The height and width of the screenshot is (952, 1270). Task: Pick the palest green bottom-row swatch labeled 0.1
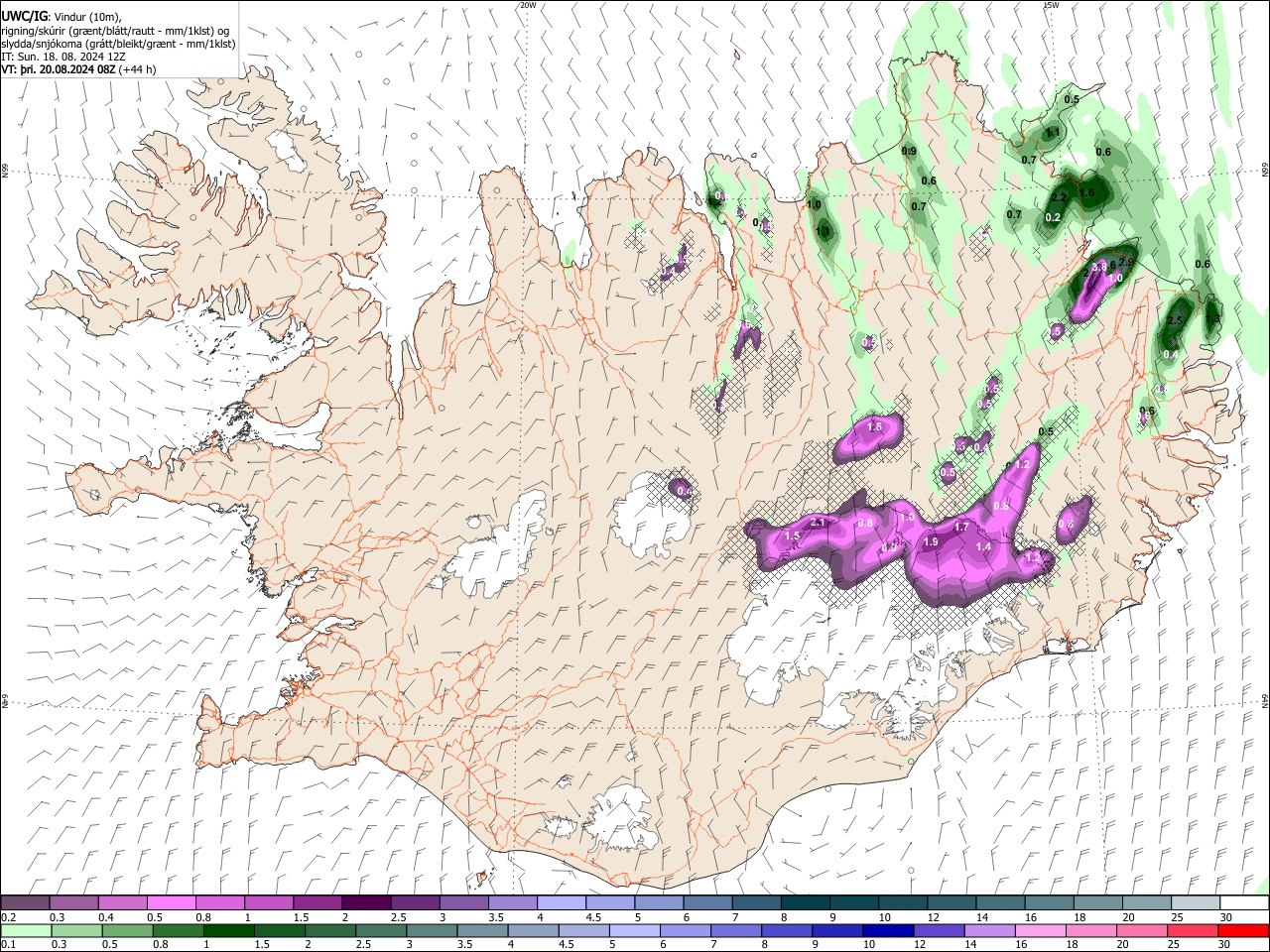click(x=25, y=931)
